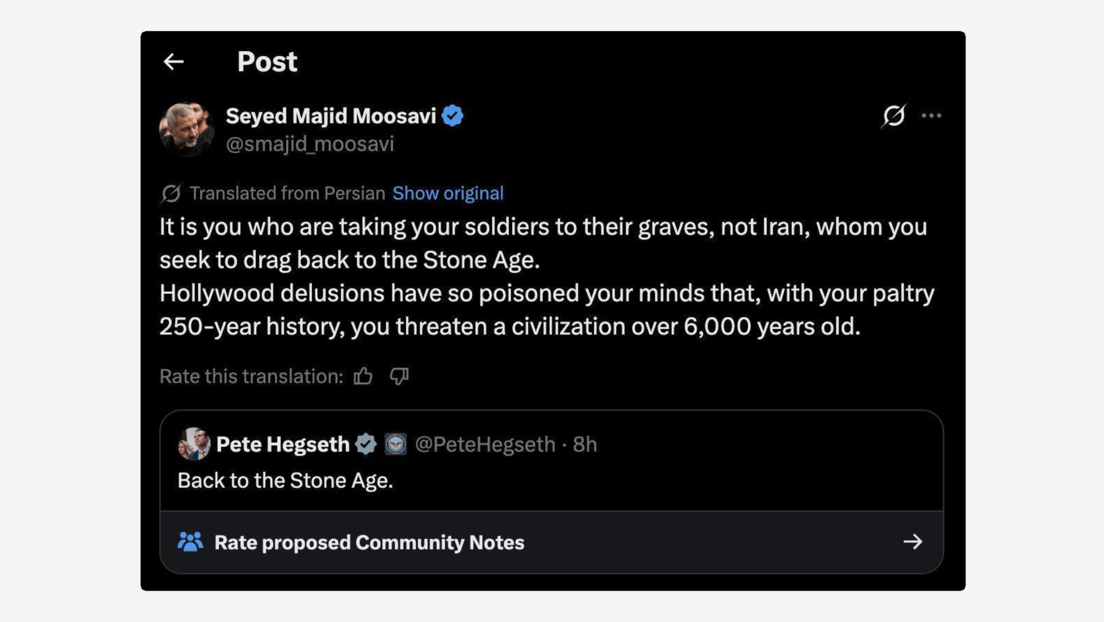Open the @PeteHegseth handle
1104x622 pixels.
click(x=485, y=444)
